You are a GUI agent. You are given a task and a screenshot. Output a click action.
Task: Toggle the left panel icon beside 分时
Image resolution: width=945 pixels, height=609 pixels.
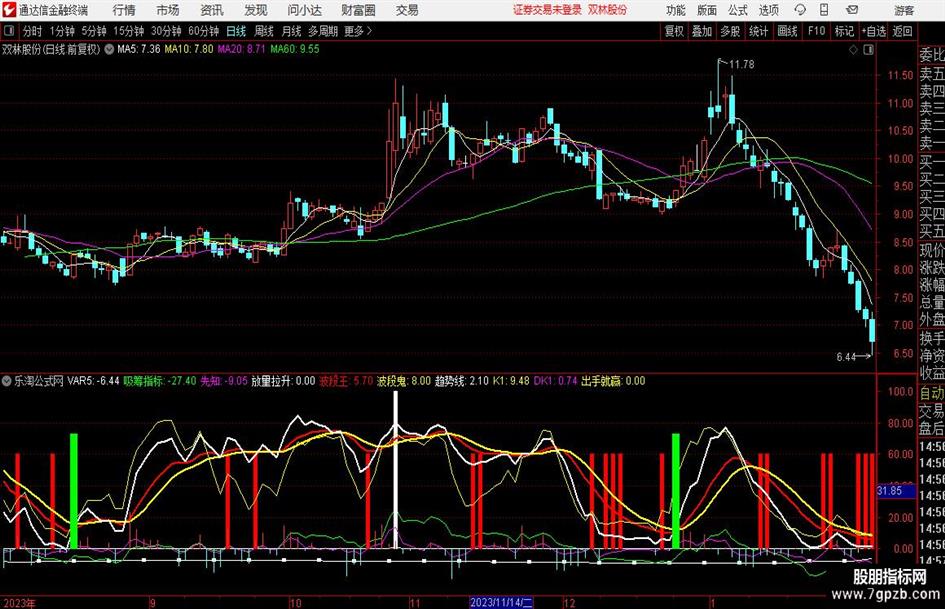coord(8,31)
